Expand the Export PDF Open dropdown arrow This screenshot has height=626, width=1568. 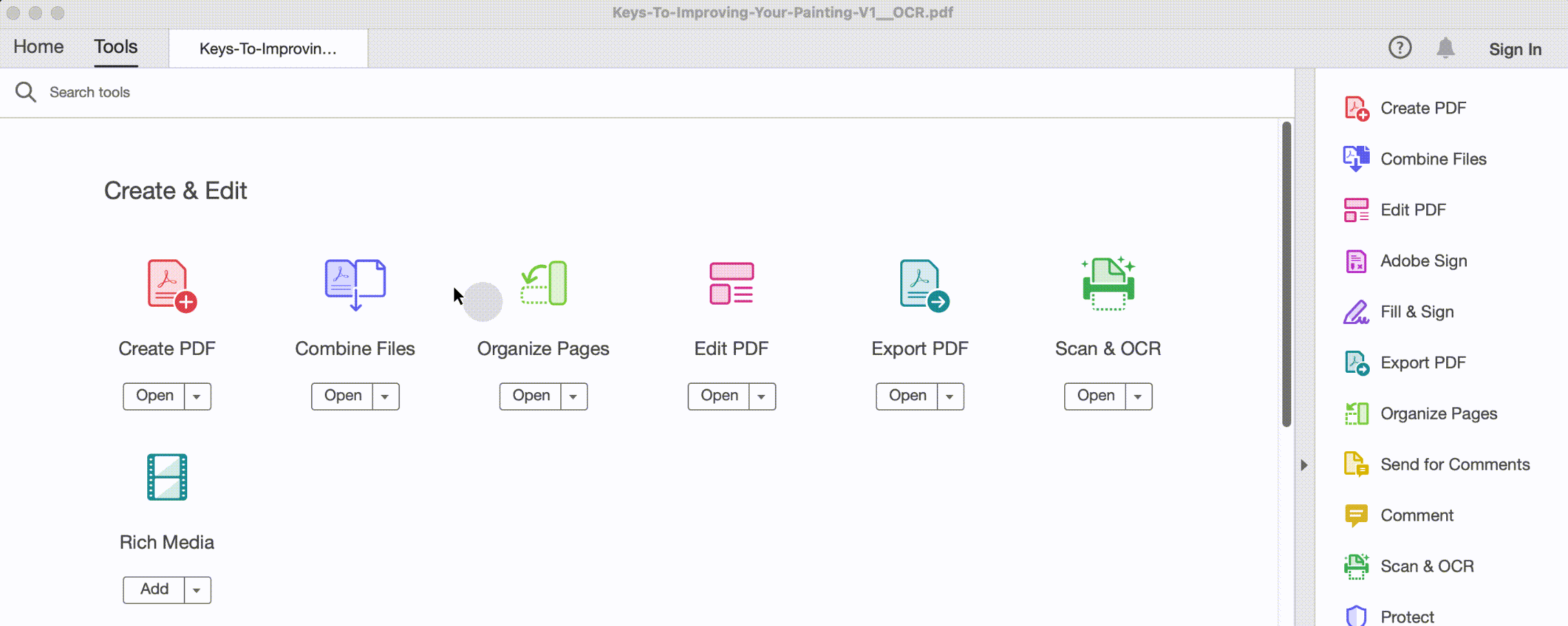coord(951,396)
